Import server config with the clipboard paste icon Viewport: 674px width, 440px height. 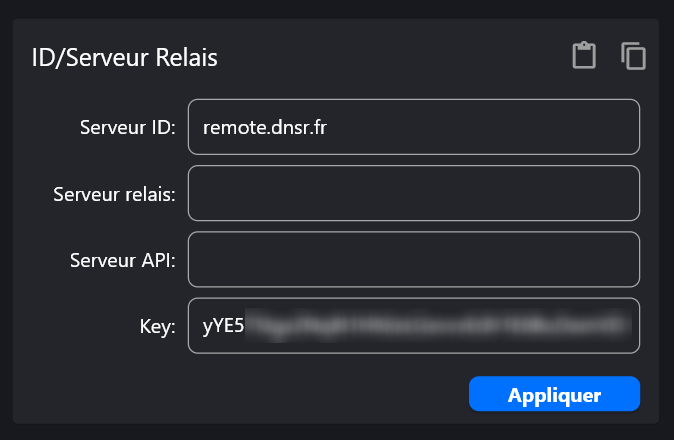[584, 55]
